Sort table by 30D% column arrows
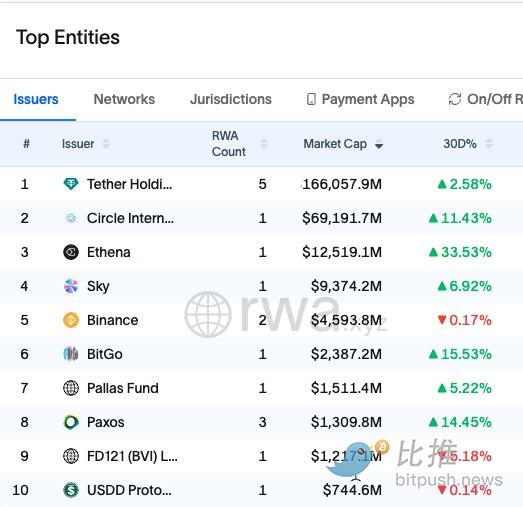The width and height of the screenshot is (523, 507). pyautogui.click(x=489, y=144)
